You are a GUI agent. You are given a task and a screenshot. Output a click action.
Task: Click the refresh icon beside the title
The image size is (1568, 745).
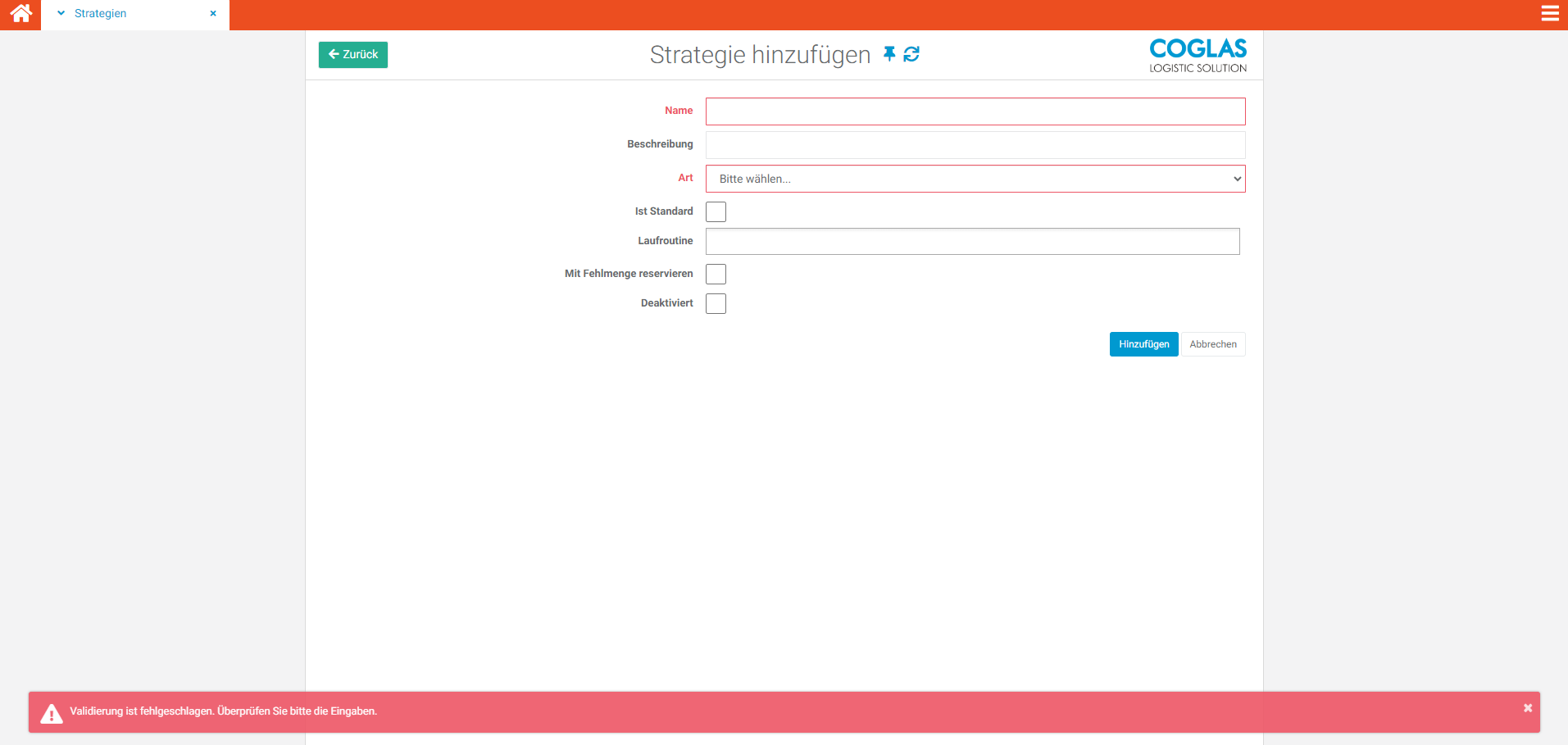coord(911,54)
